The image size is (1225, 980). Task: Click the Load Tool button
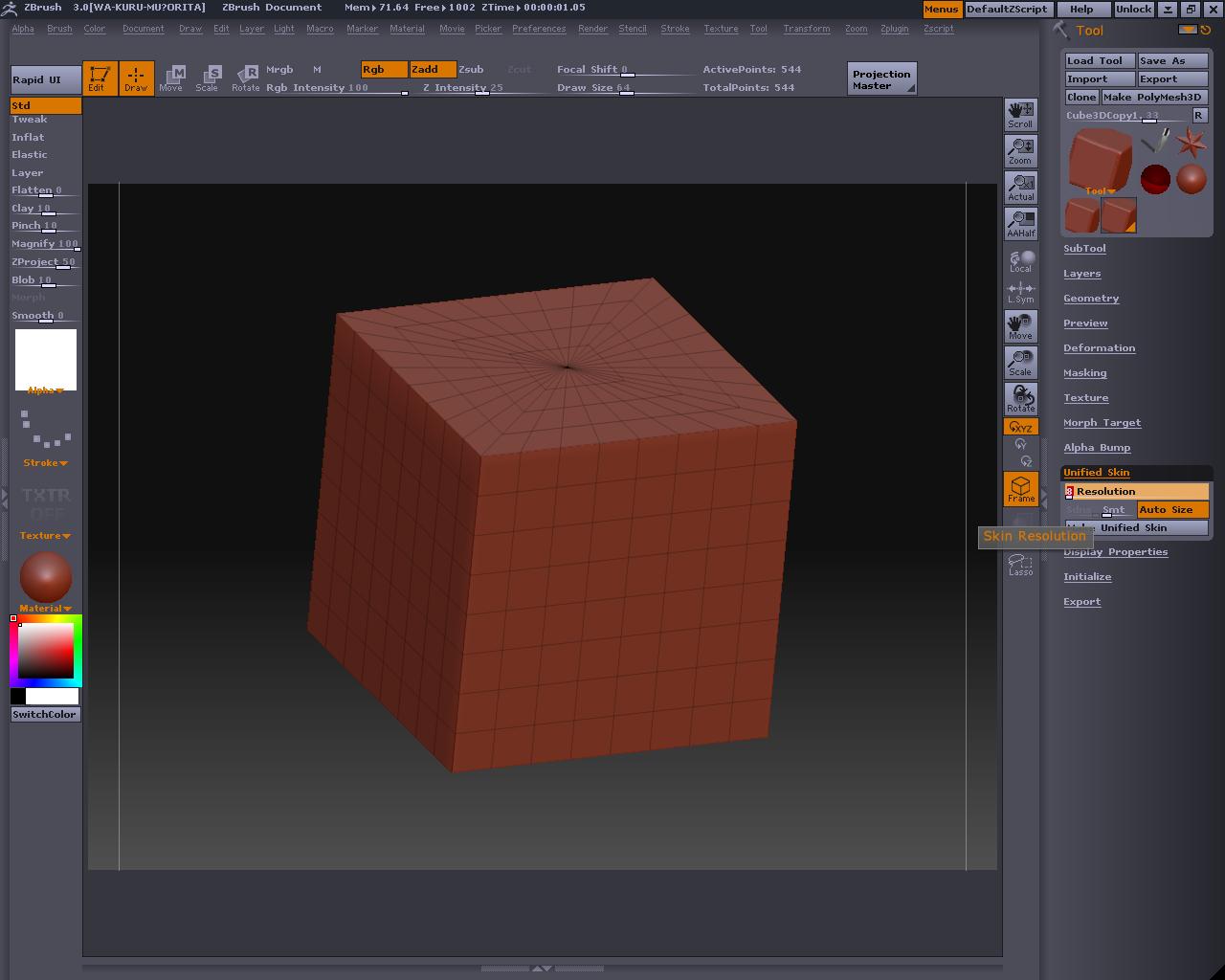pyautogui.click(x=1101, y=60)
